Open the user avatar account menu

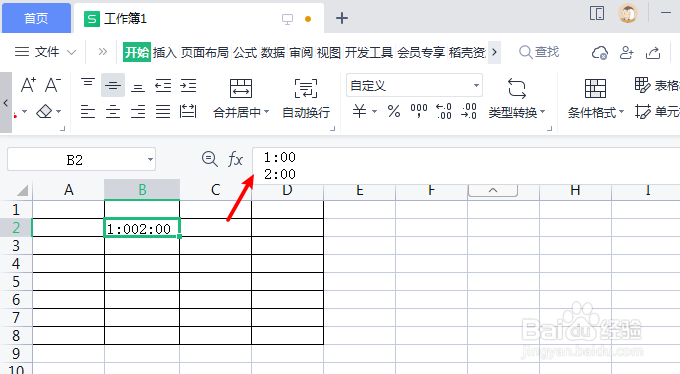pyautogui.click(x=628, y=13)
